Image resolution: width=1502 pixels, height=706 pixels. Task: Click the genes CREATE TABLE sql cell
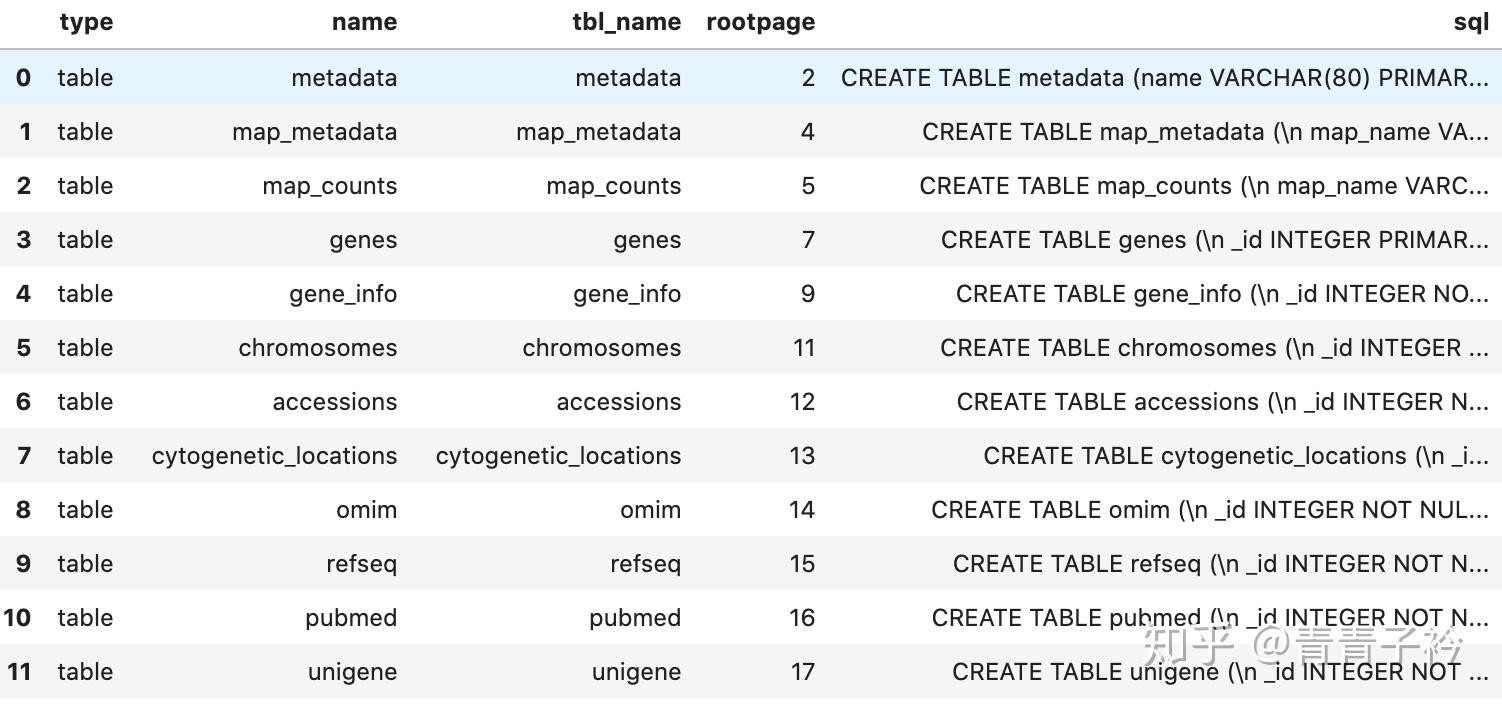pos(1214,240)
